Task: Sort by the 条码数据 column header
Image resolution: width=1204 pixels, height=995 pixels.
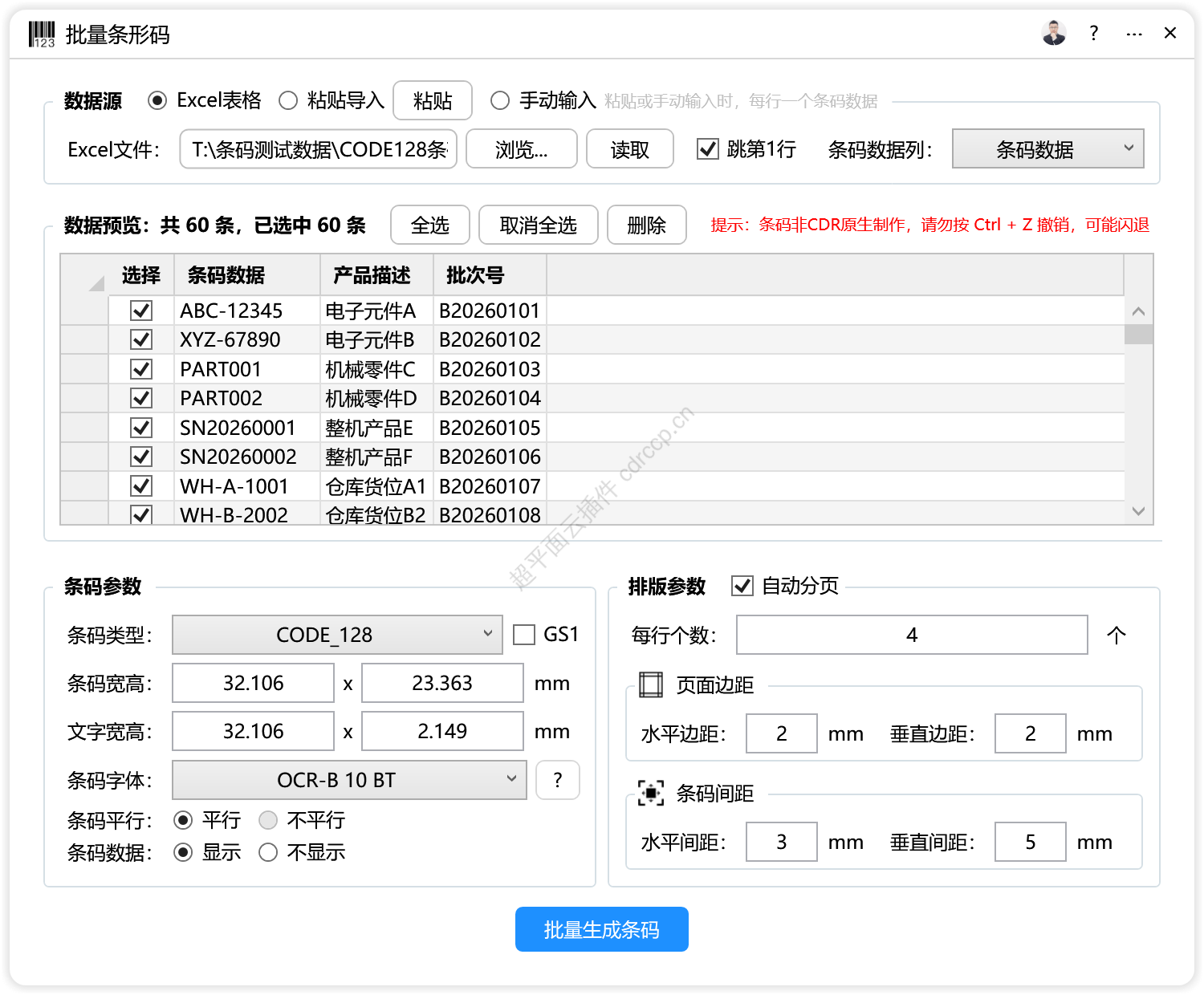Action: point(247,275)
